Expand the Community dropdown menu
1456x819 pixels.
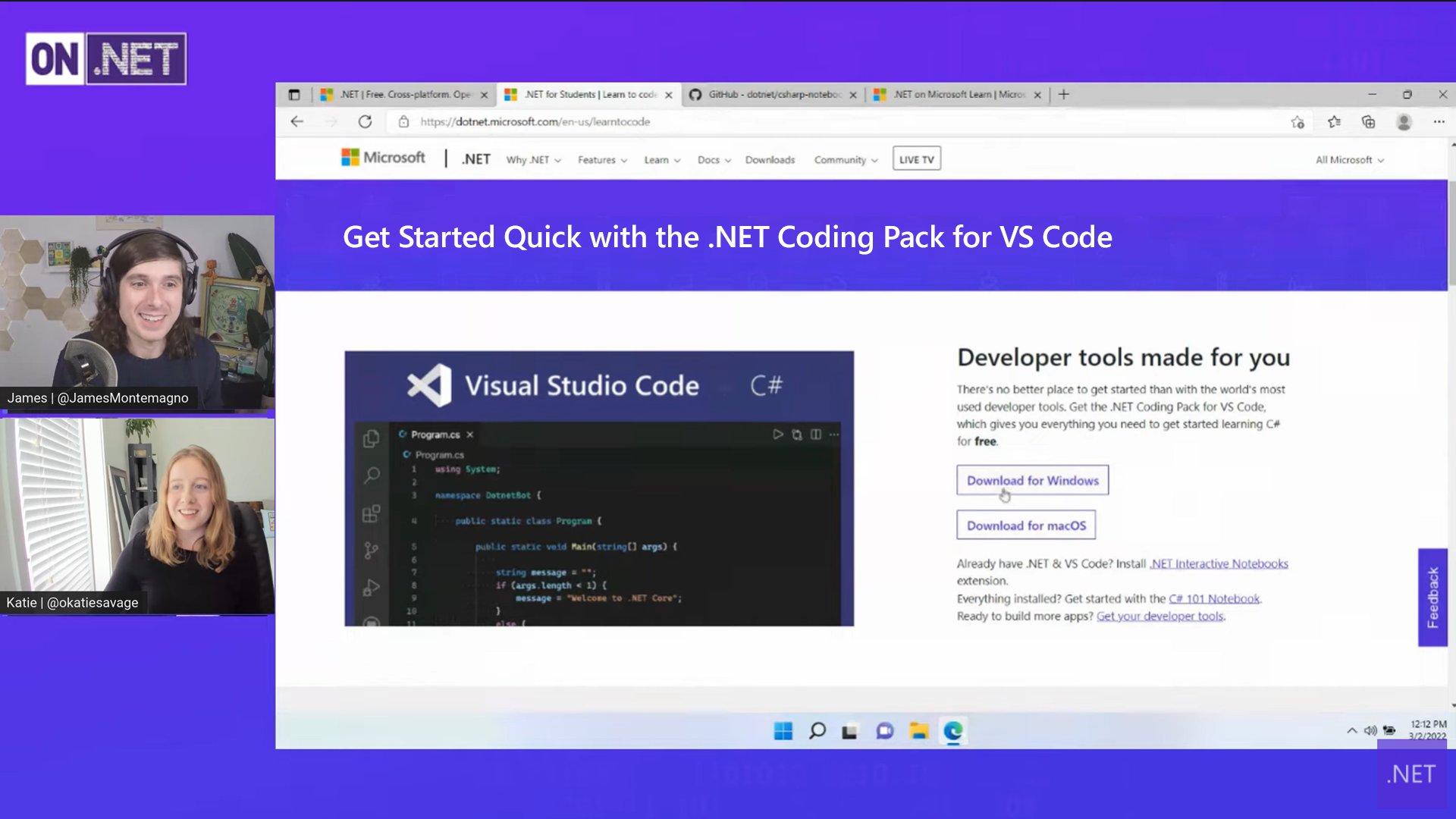pos(846,160)
